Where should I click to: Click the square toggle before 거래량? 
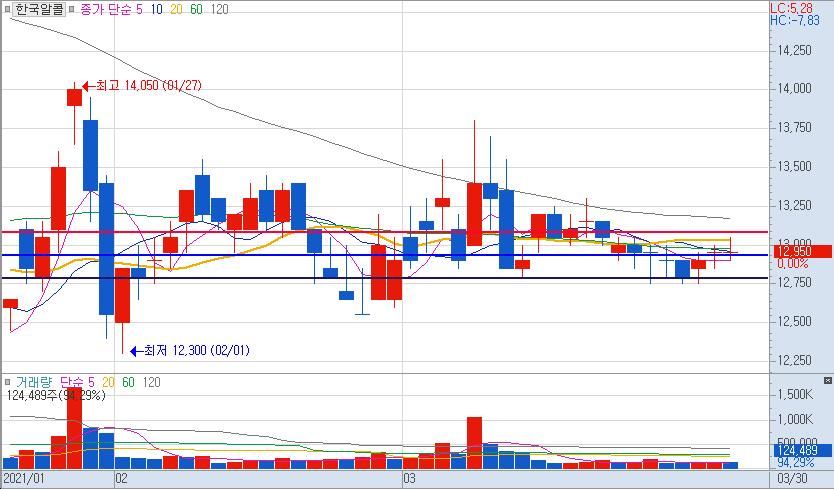pyautogui.click(x=7, y=382)
